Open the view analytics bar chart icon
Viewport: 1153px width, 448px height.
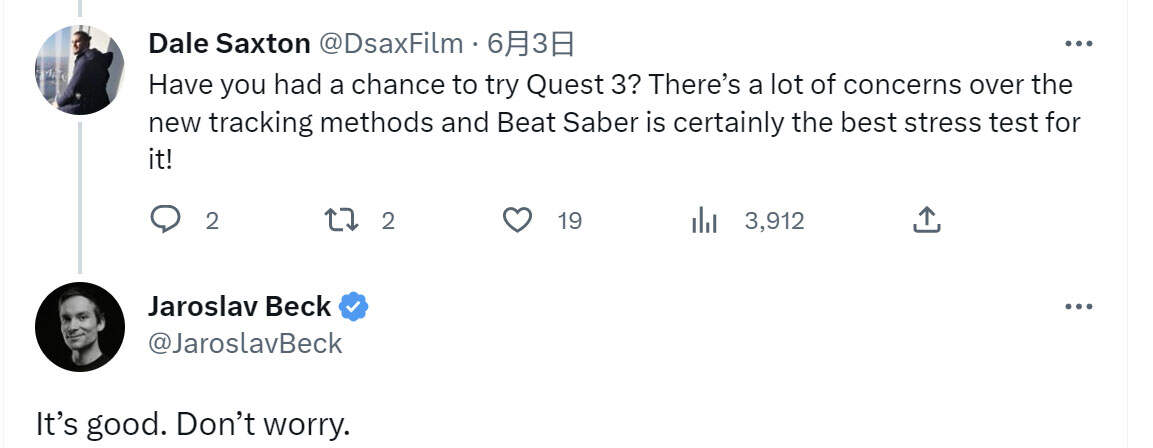click(x=704, y=221)
